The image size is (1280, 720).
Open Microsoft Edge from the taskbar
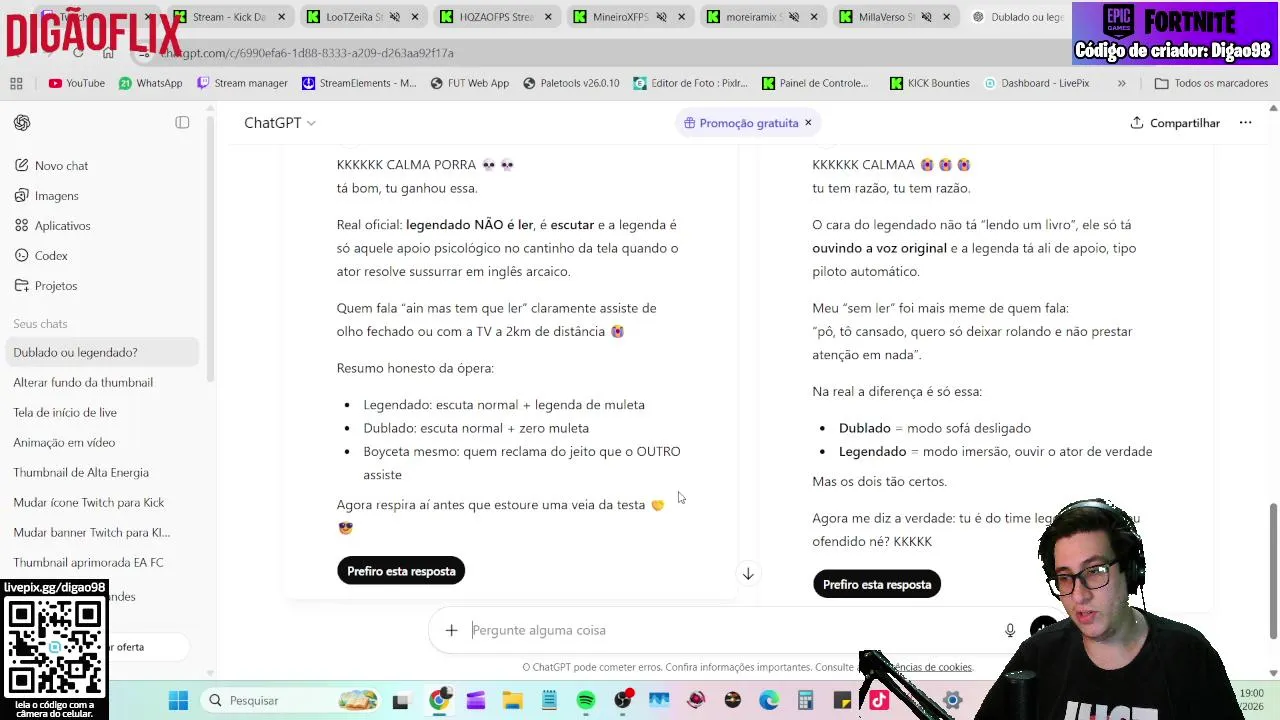768,700
